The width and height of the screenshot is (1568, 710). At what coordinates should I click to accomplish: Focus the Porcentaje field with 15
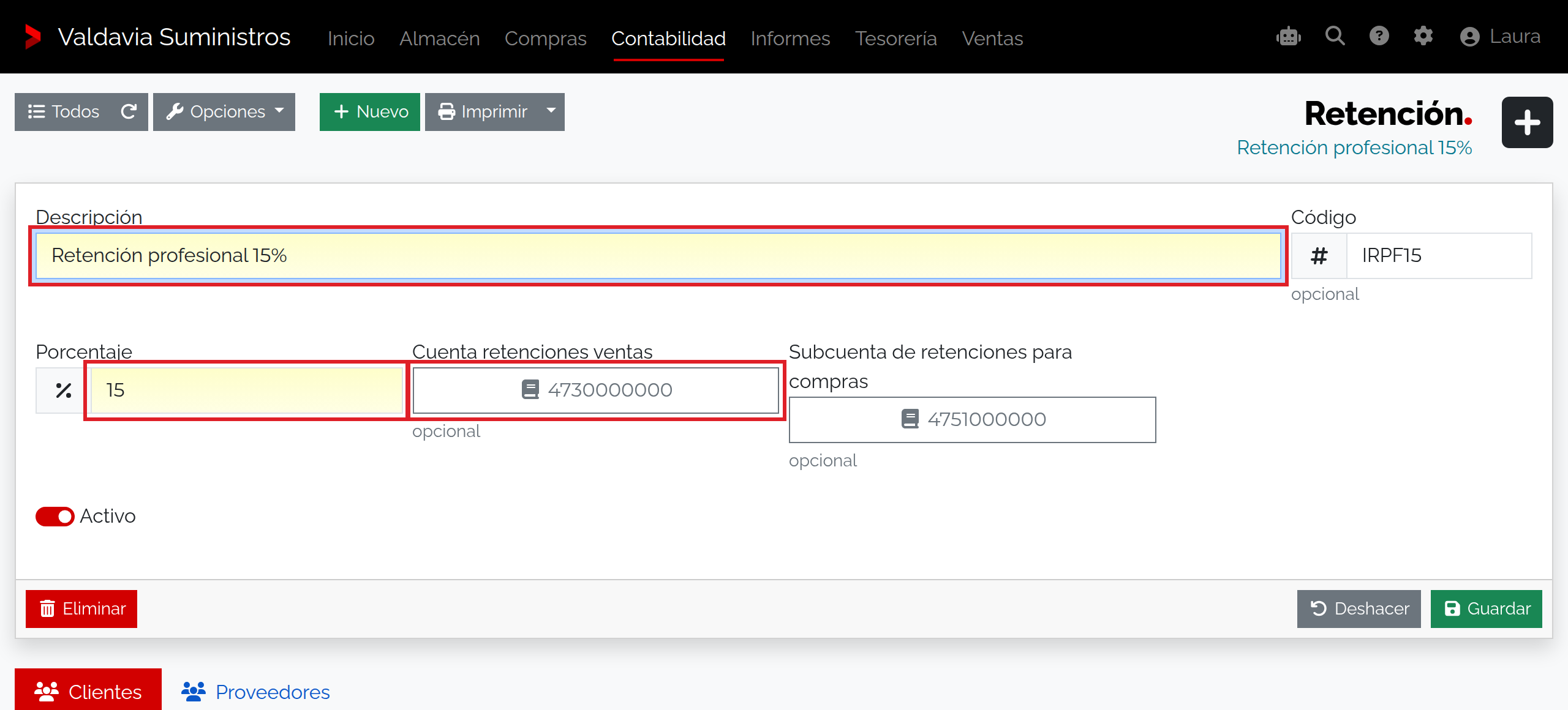[246, 390]
